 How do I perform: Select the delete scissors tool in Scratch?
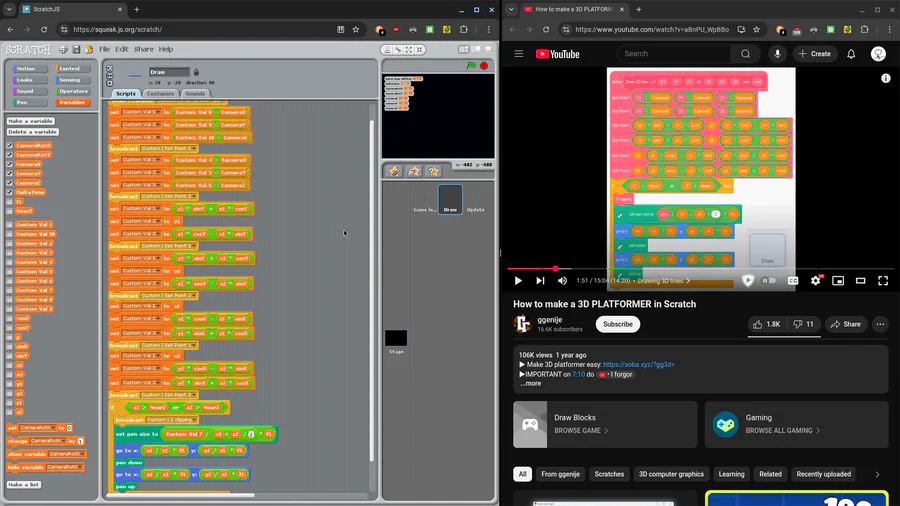398,50
